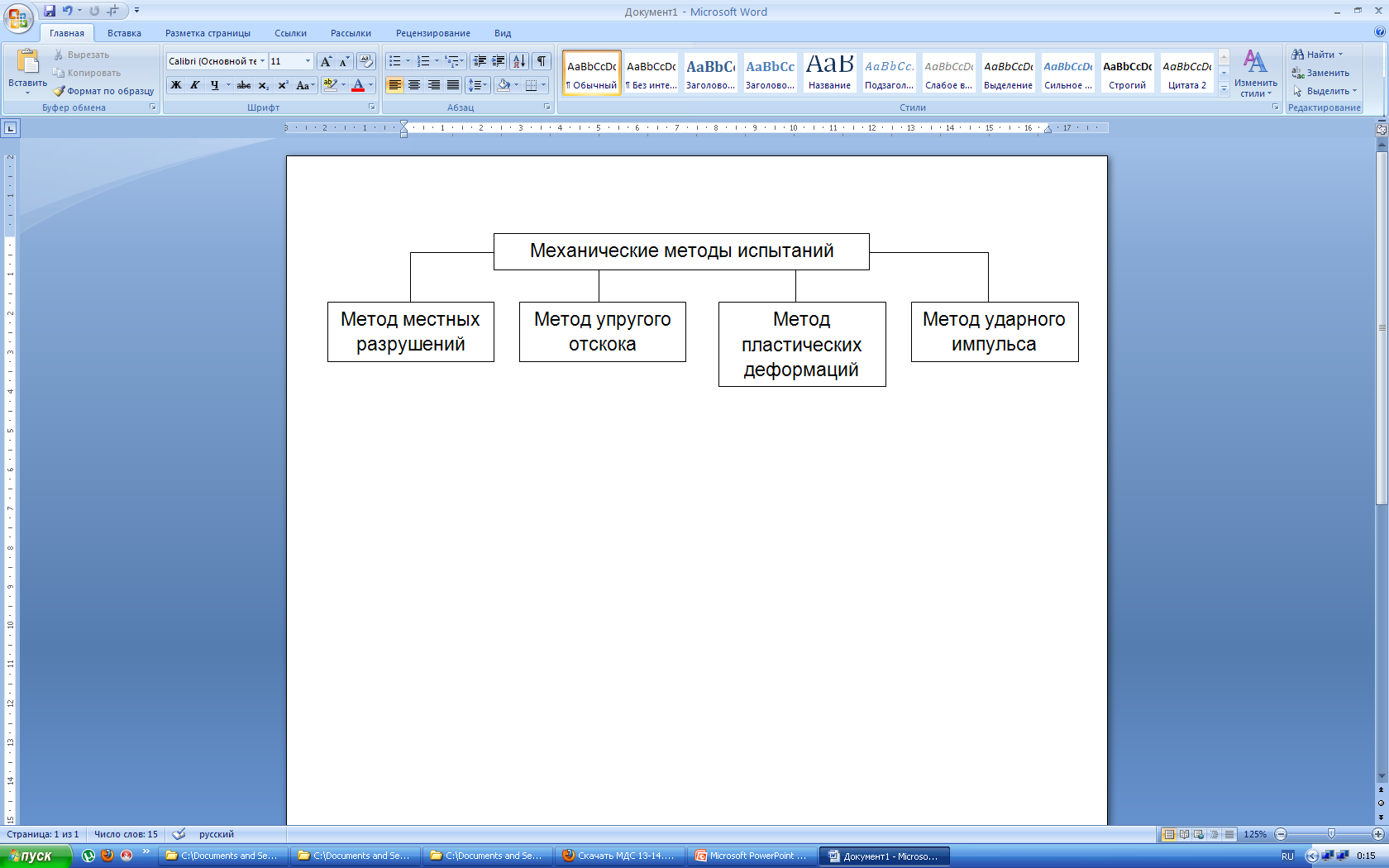
Task: Increase paragraph indent
Action: (x=499, y=61)
